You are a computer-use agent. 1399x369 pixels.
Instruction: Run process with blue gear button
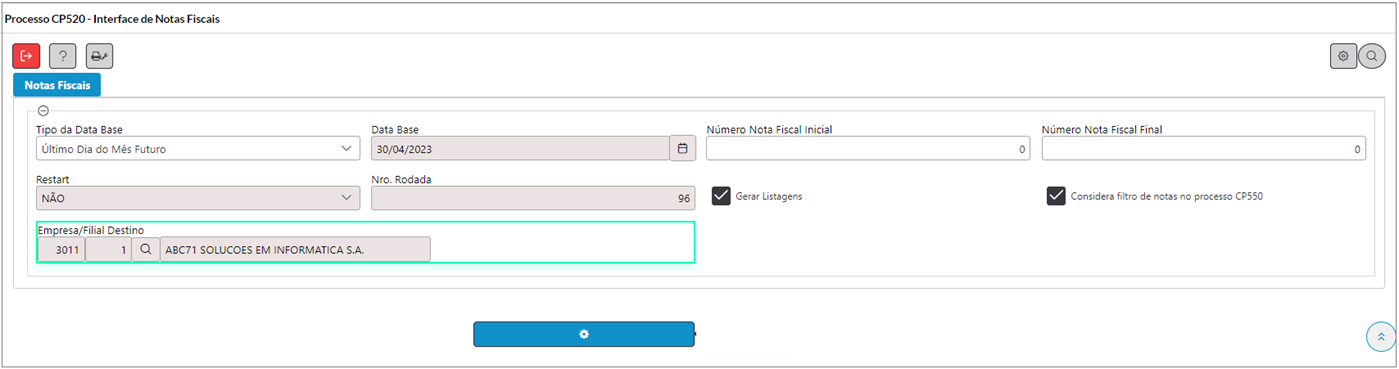(583, 334)
